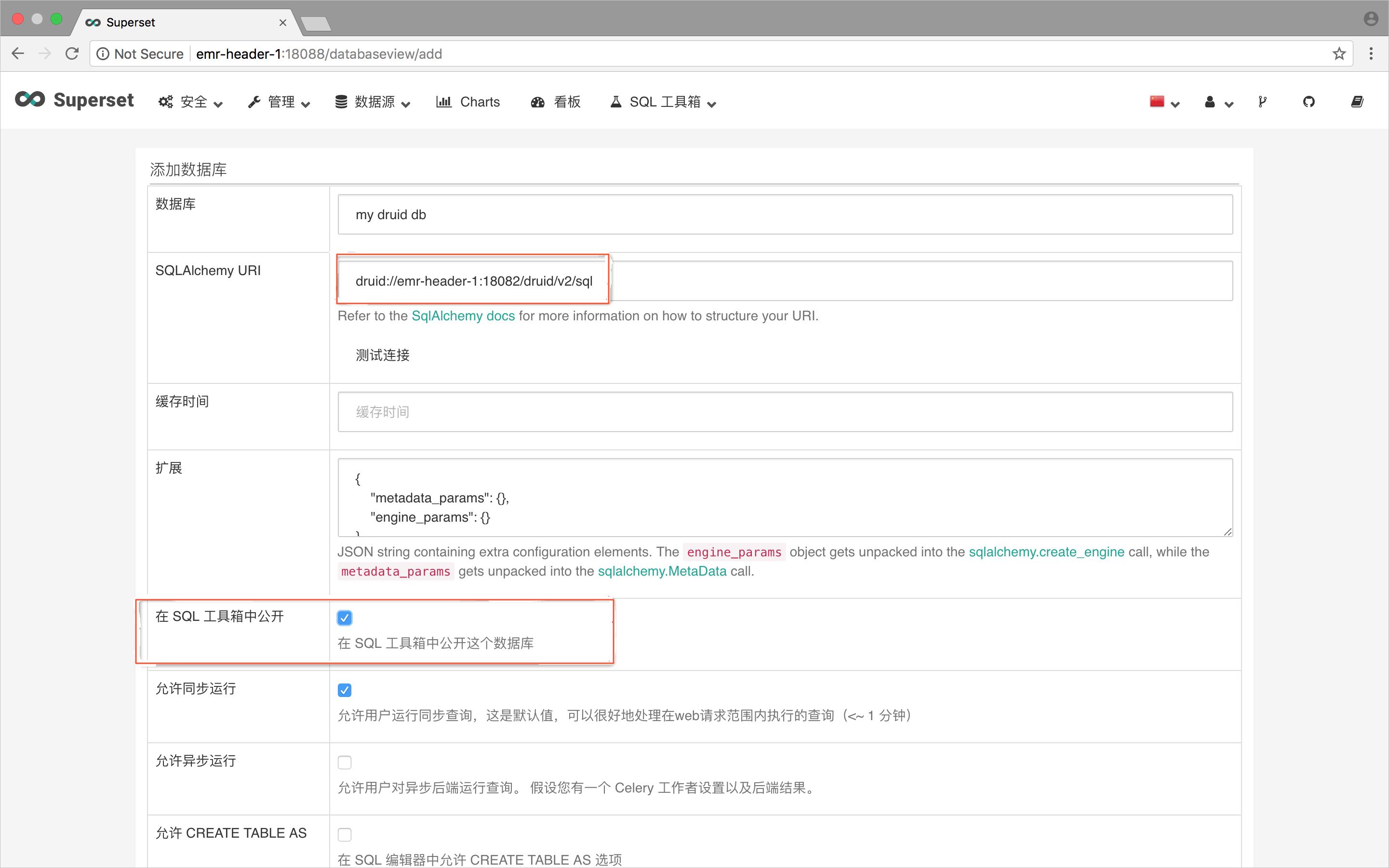Viewport: 1389px width, 868px height.
Task: Click the SQLAlchemy URI input field
Action: tap(784, 281)
